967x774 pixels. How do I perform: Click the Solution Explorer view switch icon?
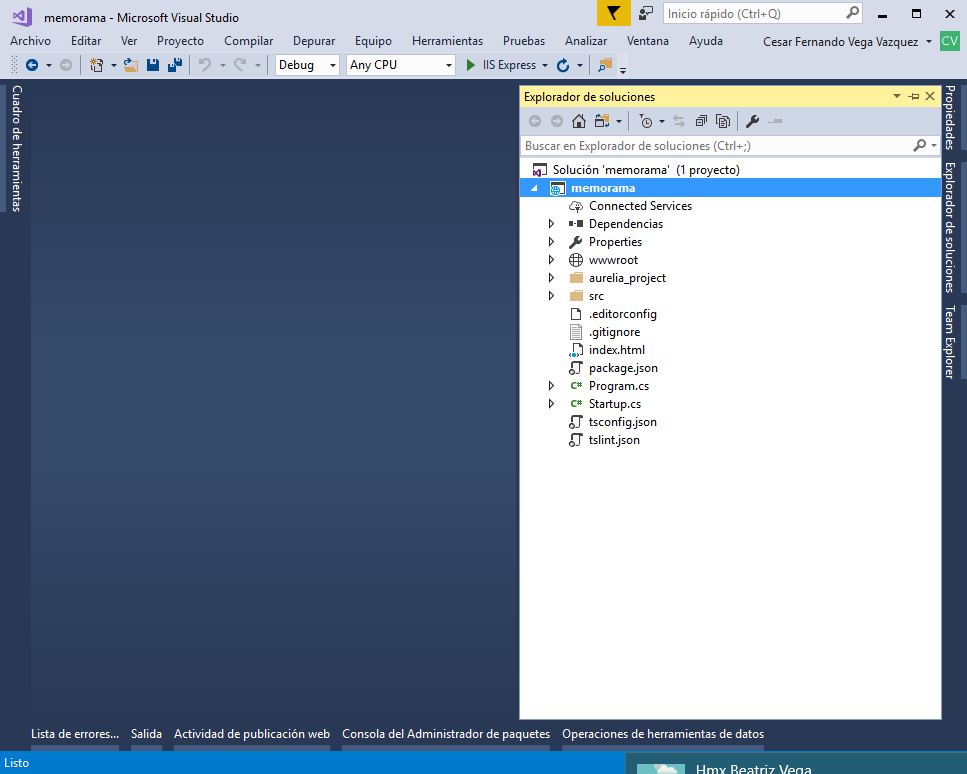[x=602, y=121]
